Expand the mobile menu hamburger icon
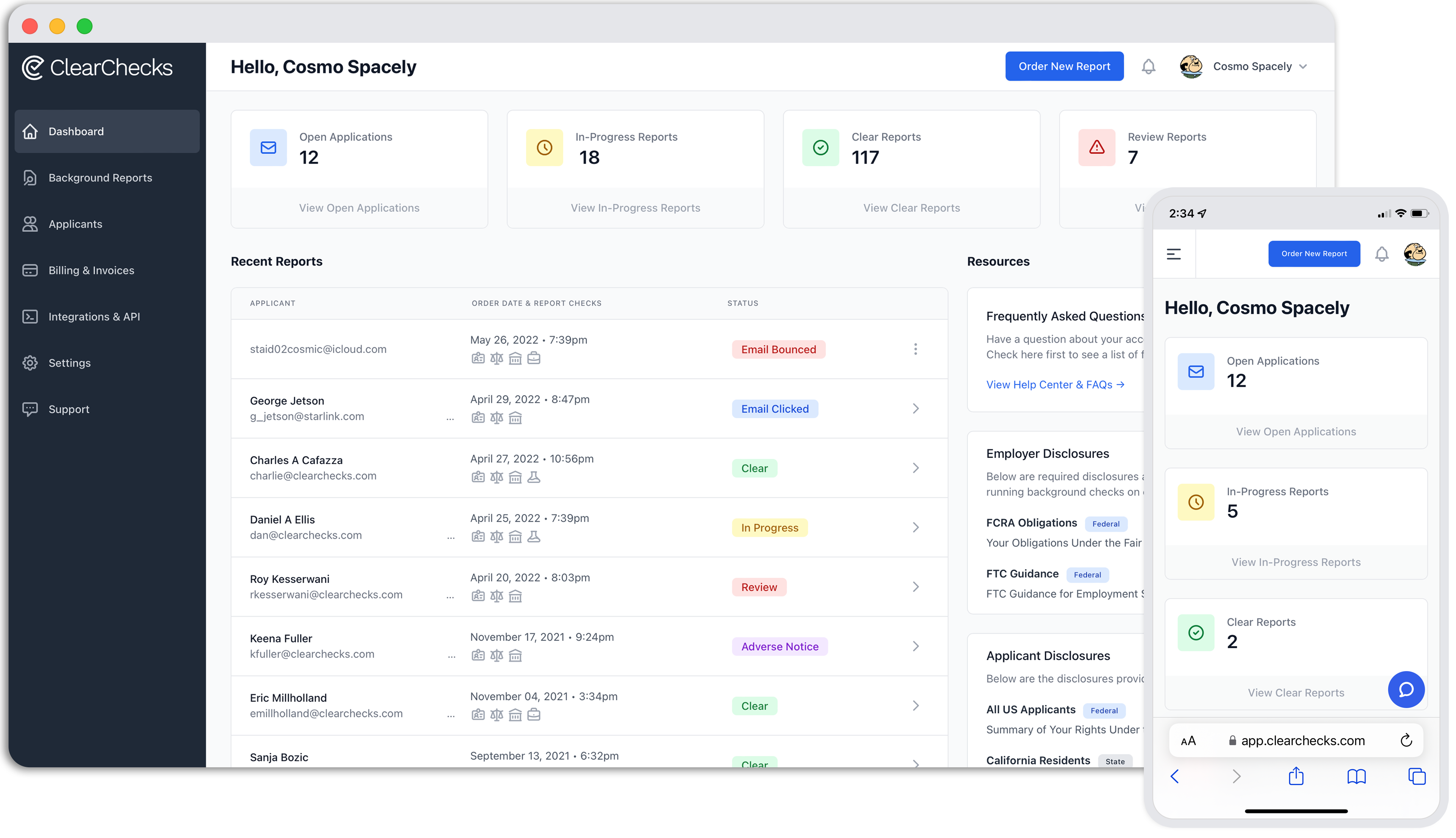Image resolution: width=1456 pixels, height=838 pixels. coord(1174,253)
